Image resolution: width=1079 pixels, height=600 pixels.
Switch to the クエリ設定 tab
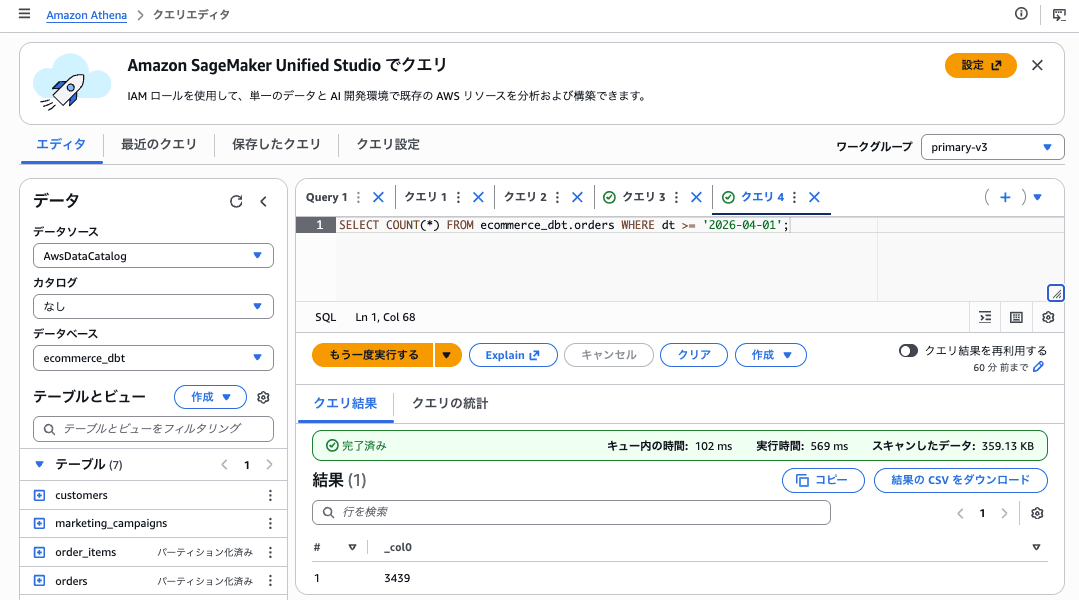click(x=388, y=144)
